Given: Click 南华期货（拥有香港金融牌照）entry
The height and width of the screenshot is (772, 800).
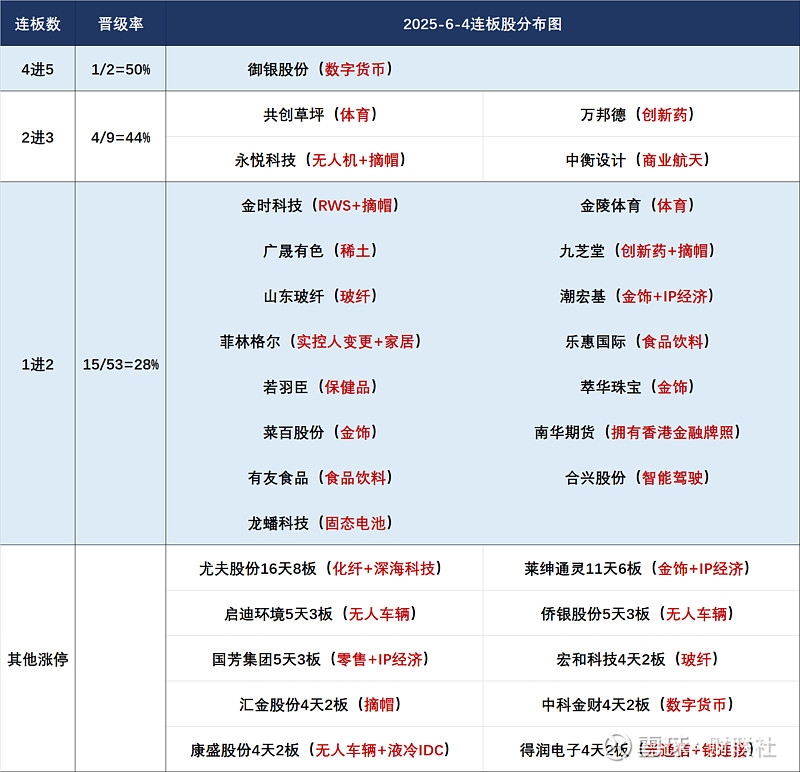Looking at the screenshot, I should coord(637,432).
